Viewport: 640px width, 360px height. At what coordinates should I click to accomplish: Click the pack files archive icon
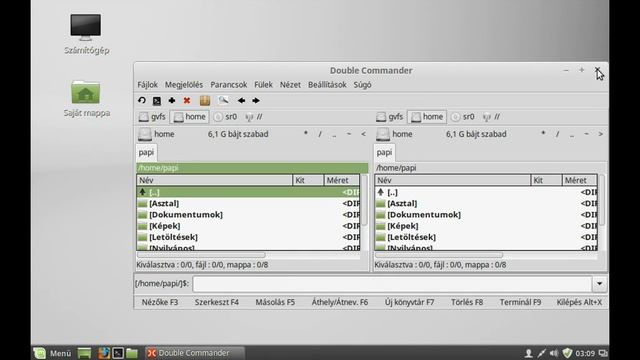click(x=205, y=100)
